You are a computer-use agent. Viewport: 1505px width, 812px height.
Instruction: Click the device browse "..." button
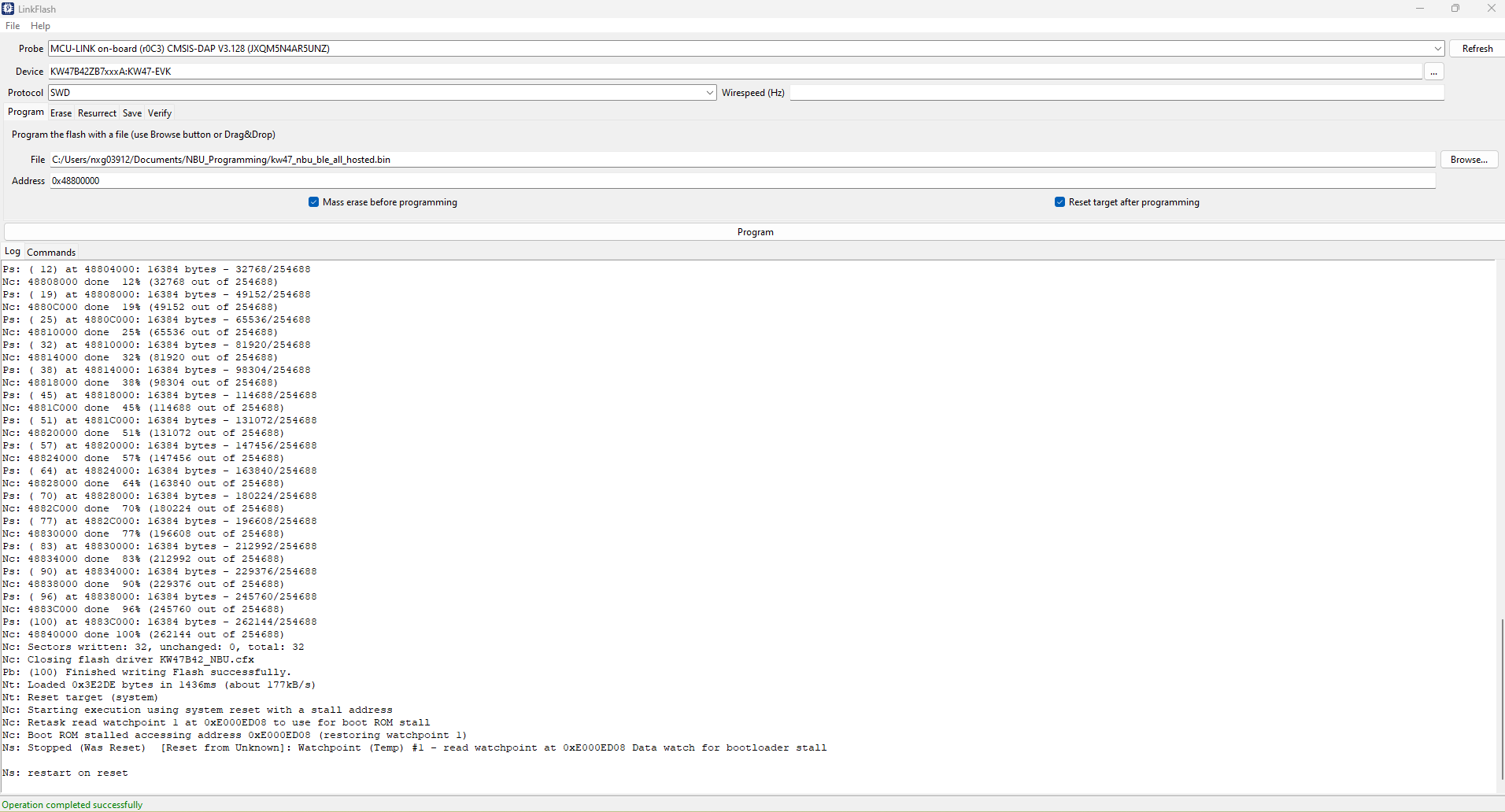(x=1434, y=71)
